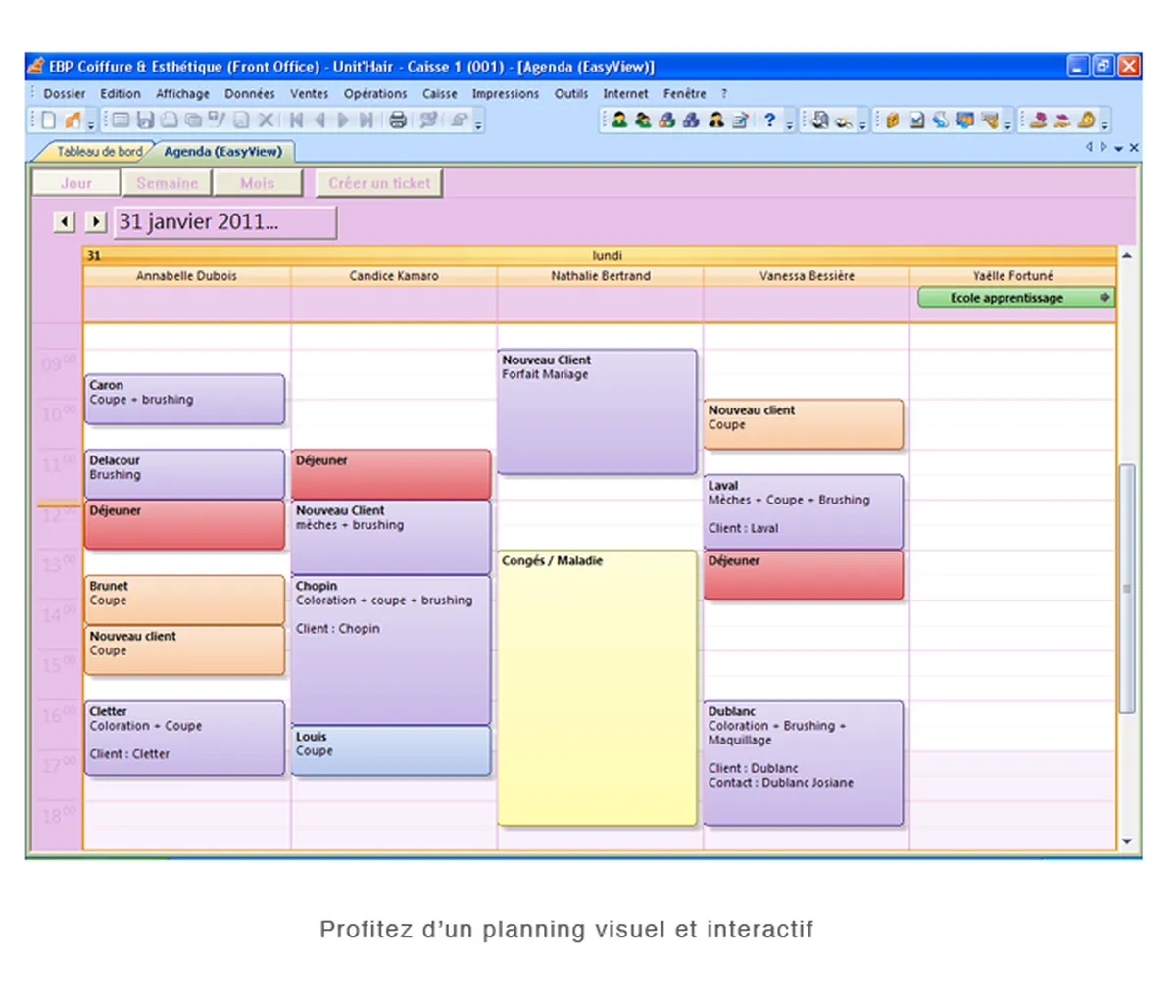Click the first green person icon
1176x1008 pixels.
click(x=619, y=120)
